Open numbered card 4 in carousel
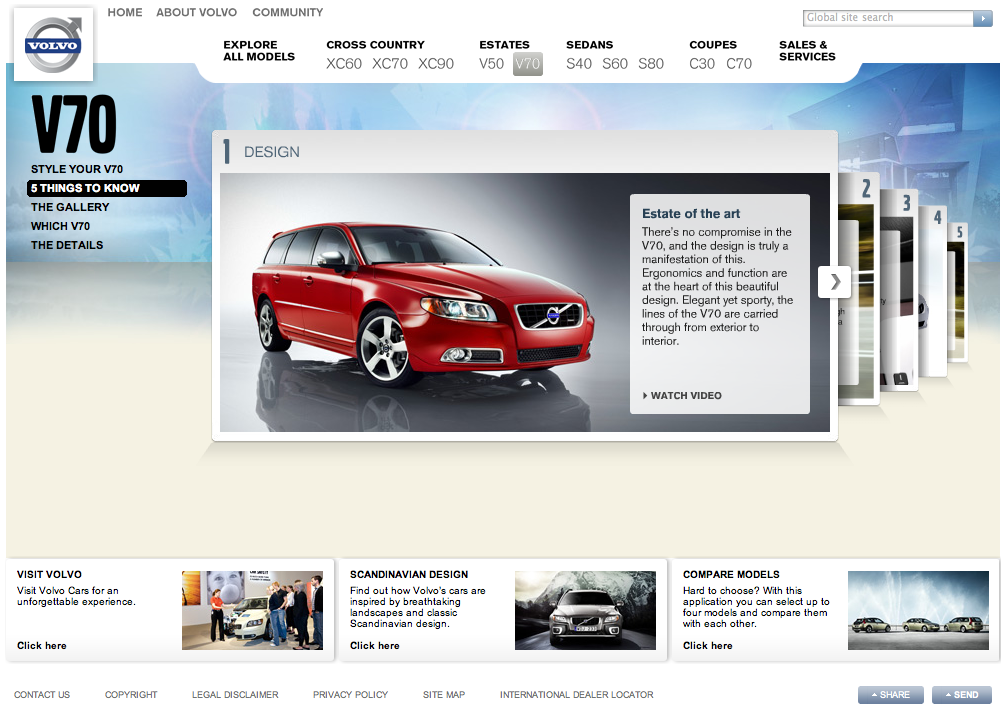Image resolution: width=1005 pixels, height=720 pixels. pyautogui.click(x=937, y=217)
